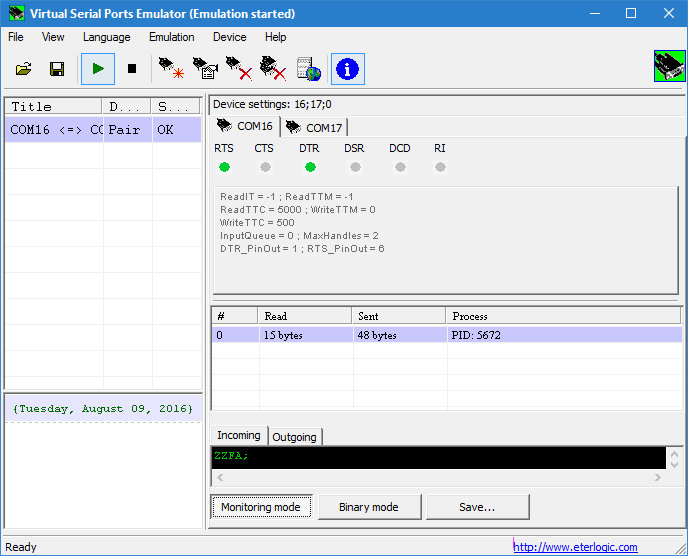
Task: Select the Outgoing data tab
Action: (x=294, y=437)
